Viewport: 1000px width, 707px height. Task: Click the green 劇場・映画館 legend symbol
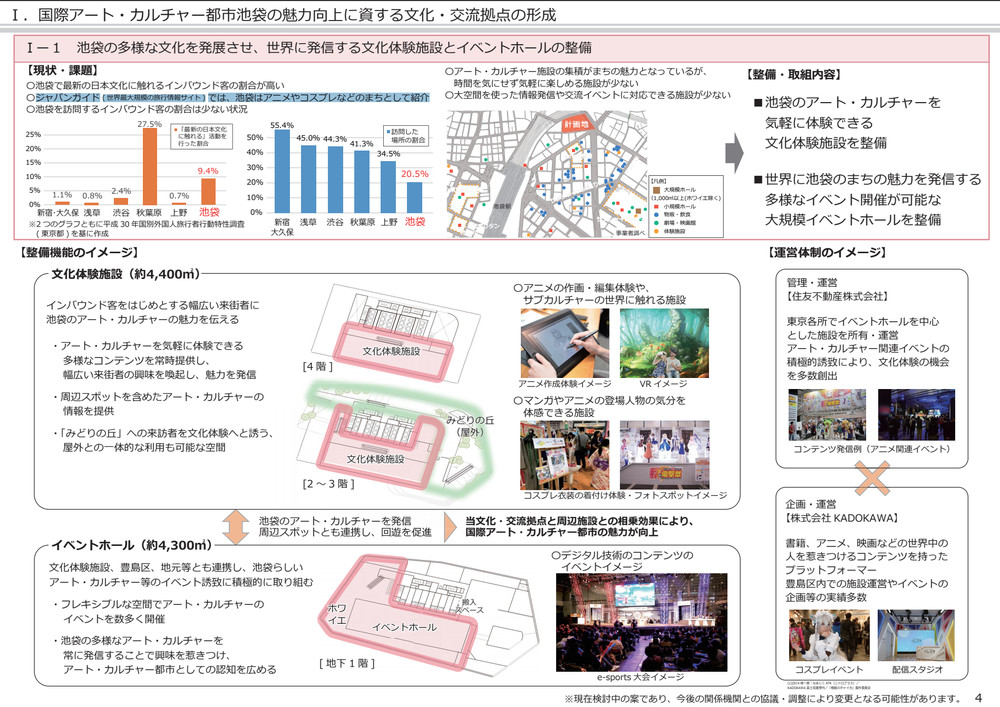pos(655,222)
